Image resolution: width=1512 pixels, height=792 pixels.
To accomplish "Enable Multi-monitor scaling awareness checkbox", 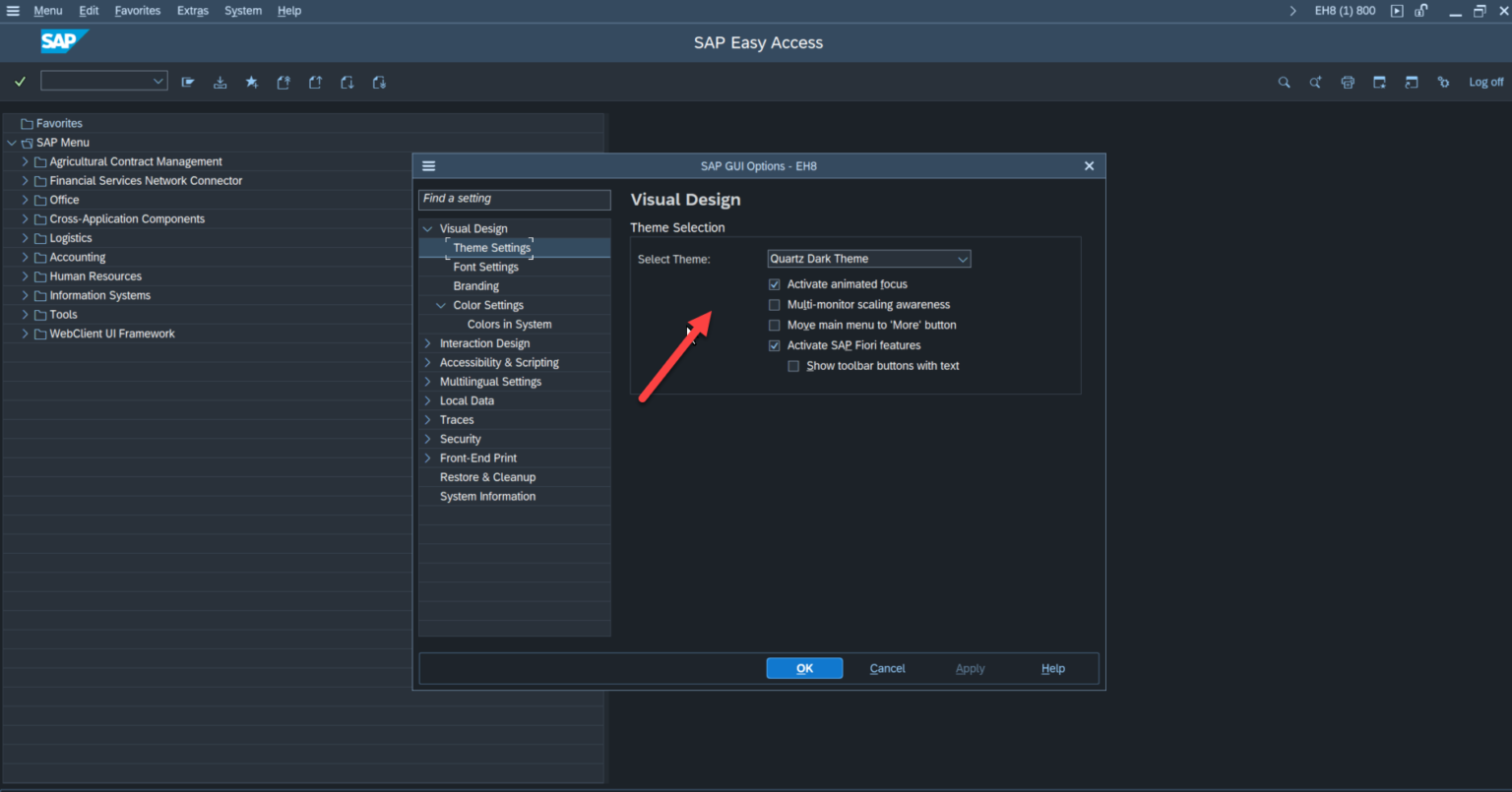I will click(x=775, y=305).
